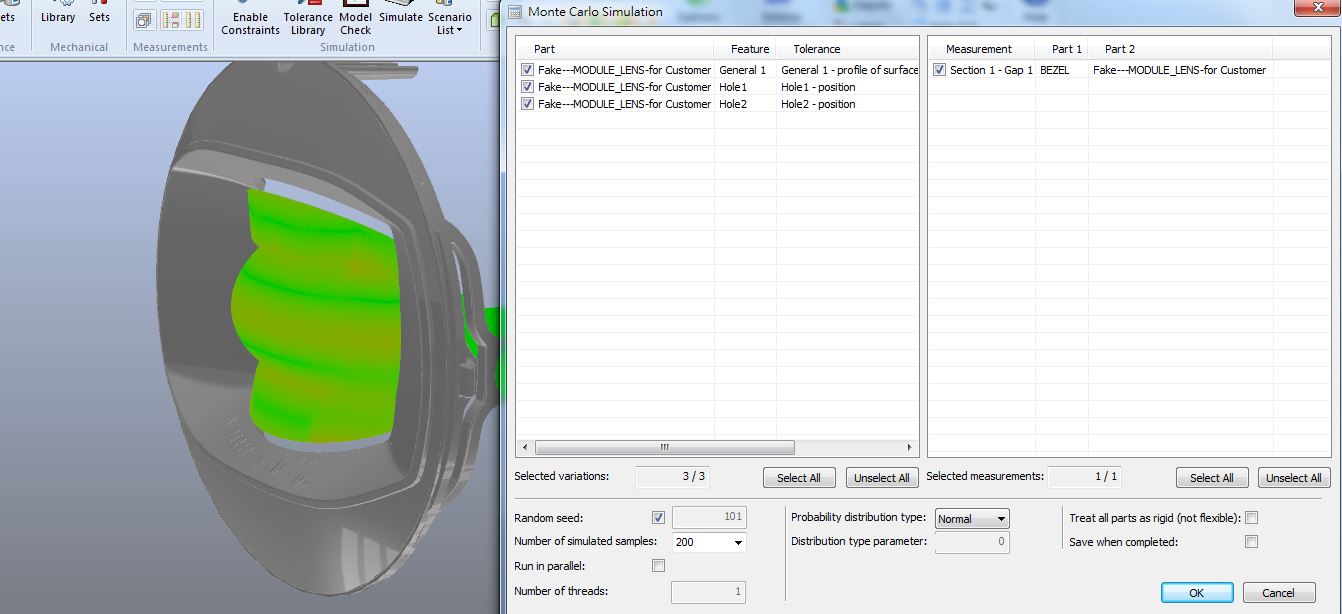Click the Simulate toolbar button
The image size is (1342, 614).
coord(401,13)
